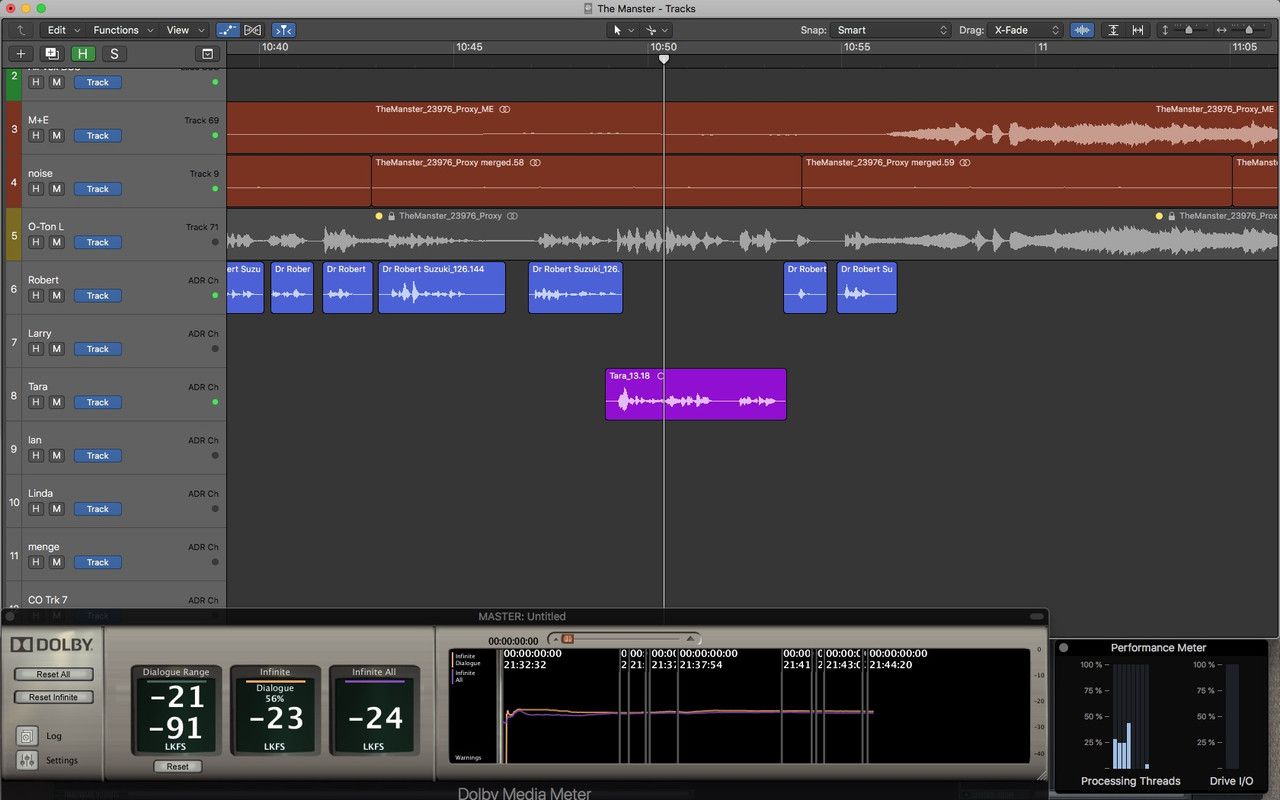Open the track header configuration dropdown button
1280x800 pixels.
pyautogui.click(x=207, y=54)
